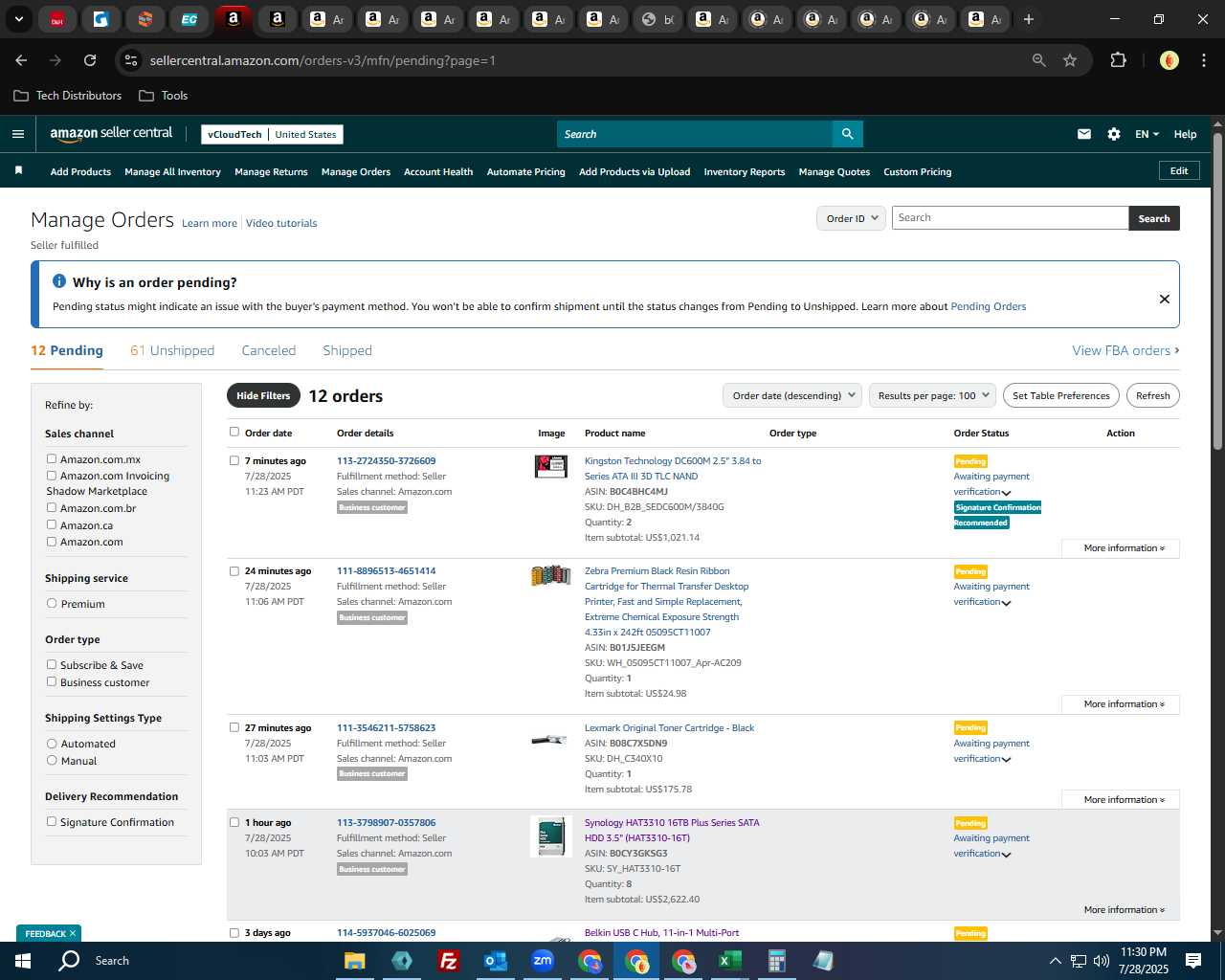The height and width of the screenshot is (980, 1225).
Task: Check the Business customer order type filter
Action: [x=52, y=681]
